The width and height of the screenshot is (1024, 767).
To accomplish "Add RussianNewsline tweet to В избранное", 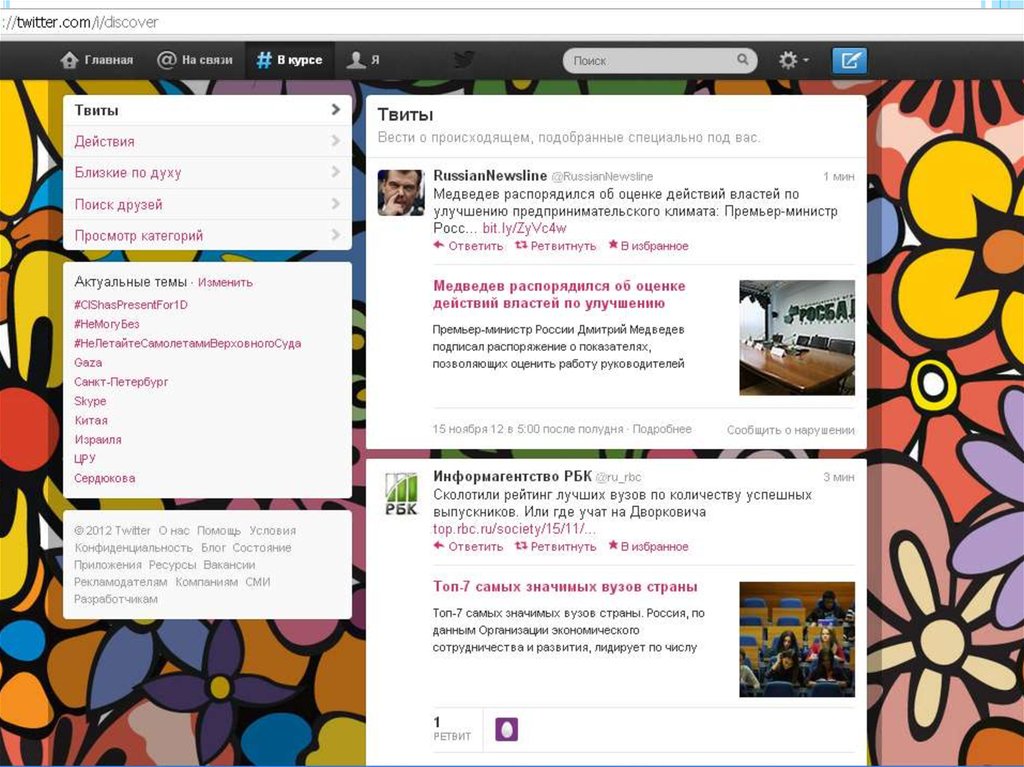I will click(x=648, y=246).
